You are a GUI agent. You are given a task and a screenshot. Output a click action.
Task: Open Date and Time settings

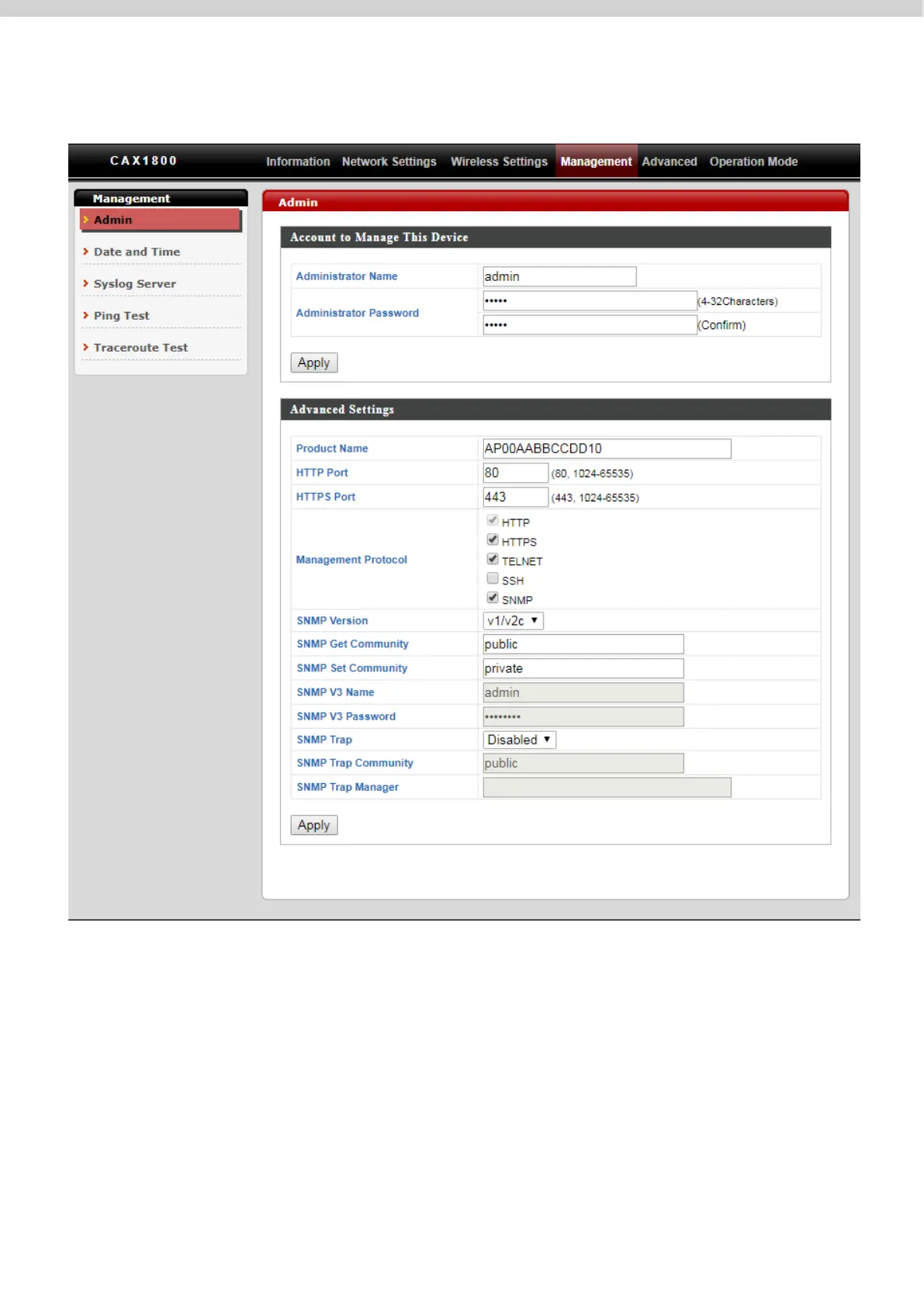[137, 252]
